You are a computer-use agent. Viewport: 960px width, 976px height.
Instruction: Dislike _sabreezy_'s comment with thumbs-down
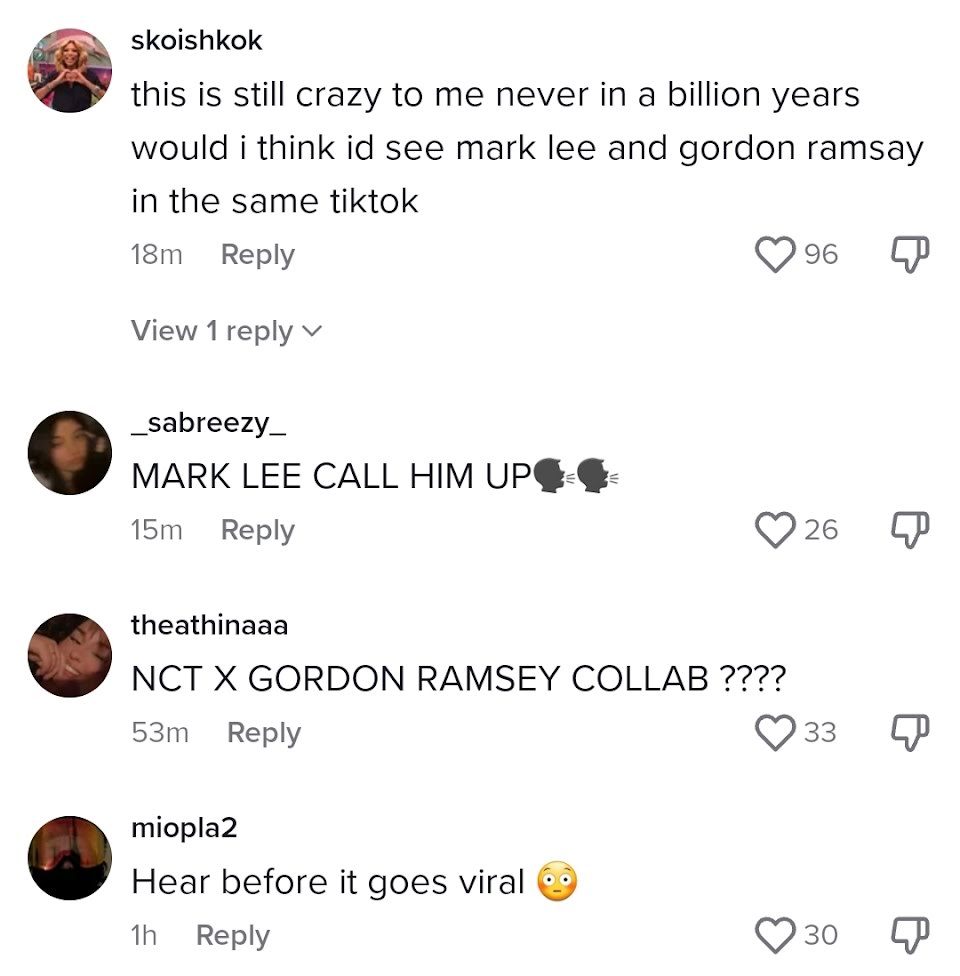pos(910,530)
